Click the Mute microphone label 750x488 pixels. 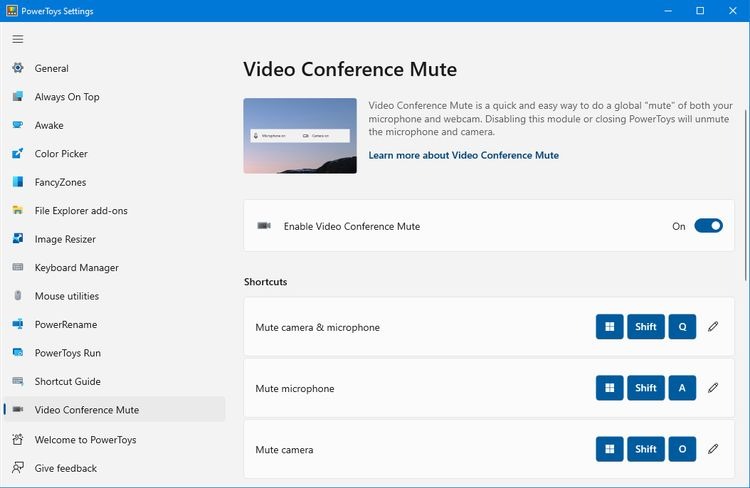[295, 388]
